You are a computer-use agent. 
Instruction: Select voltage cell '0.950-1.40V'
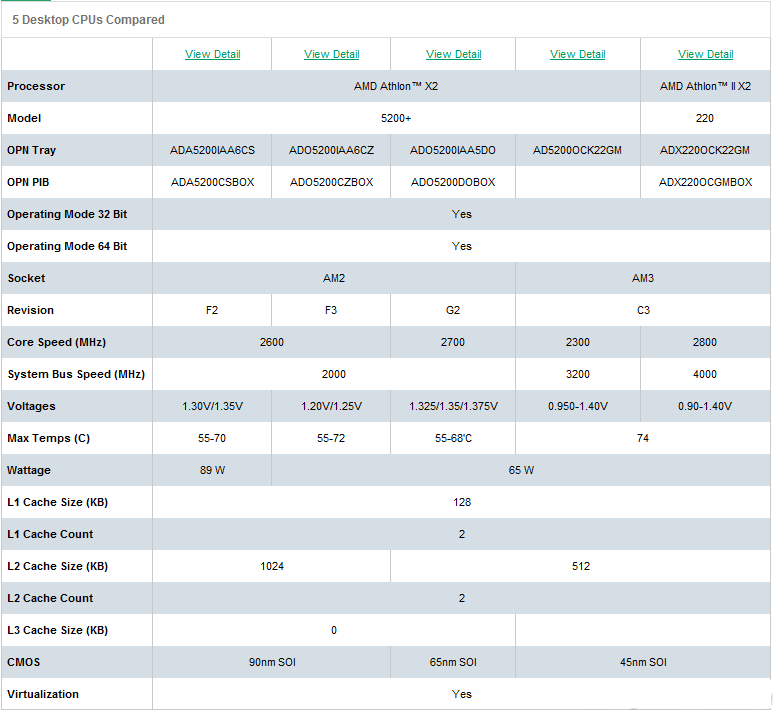(x=578, y=406)
